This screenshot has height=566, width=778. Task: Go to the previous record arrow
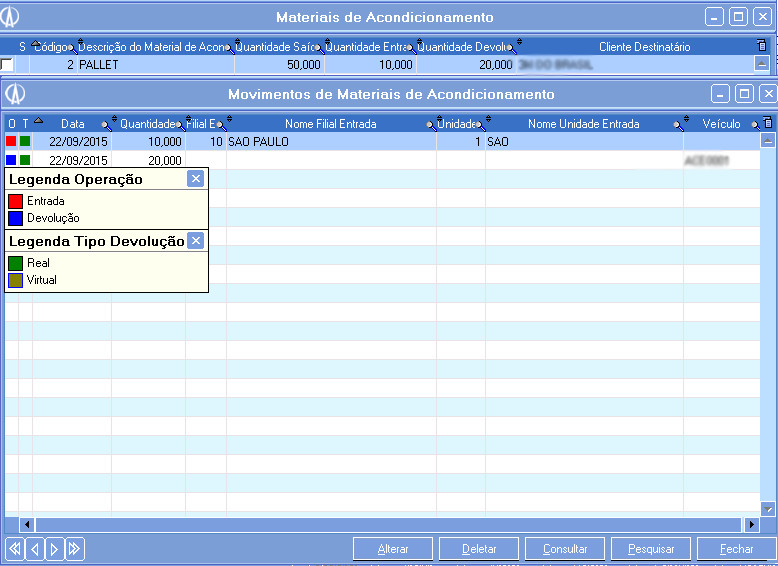pyautogui.click(x=34, y=548)
